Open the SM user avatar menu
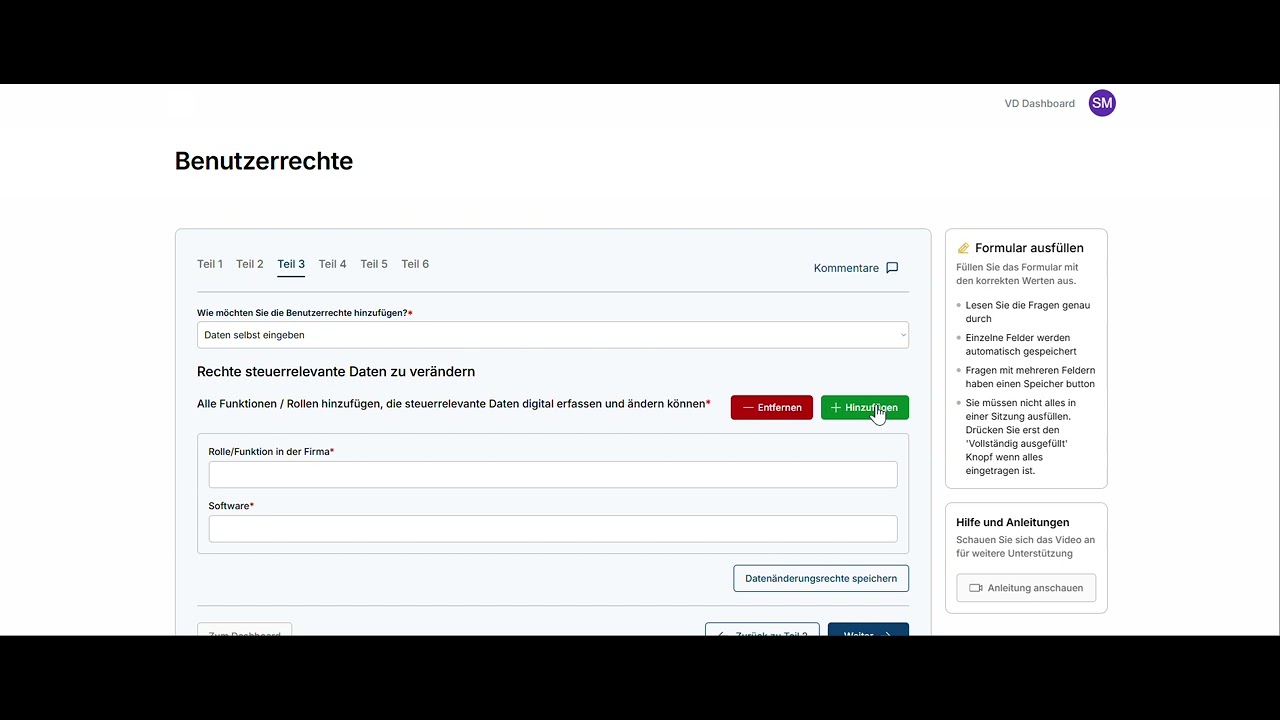Image resolution: width=1280 pixels, height=720 pixels. [x=1102, y=103]
